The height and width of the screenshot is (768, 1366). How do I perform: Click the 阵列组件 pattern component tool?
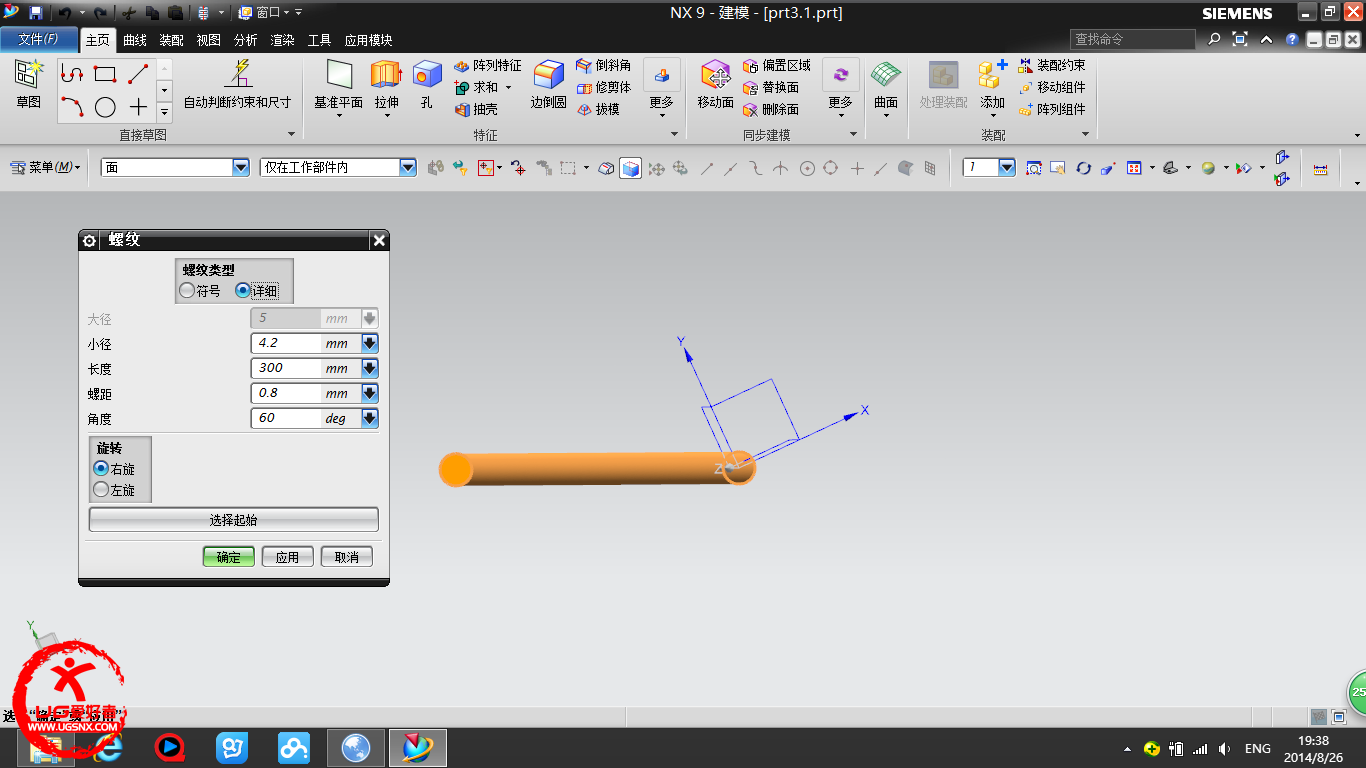click(1051, 109)
